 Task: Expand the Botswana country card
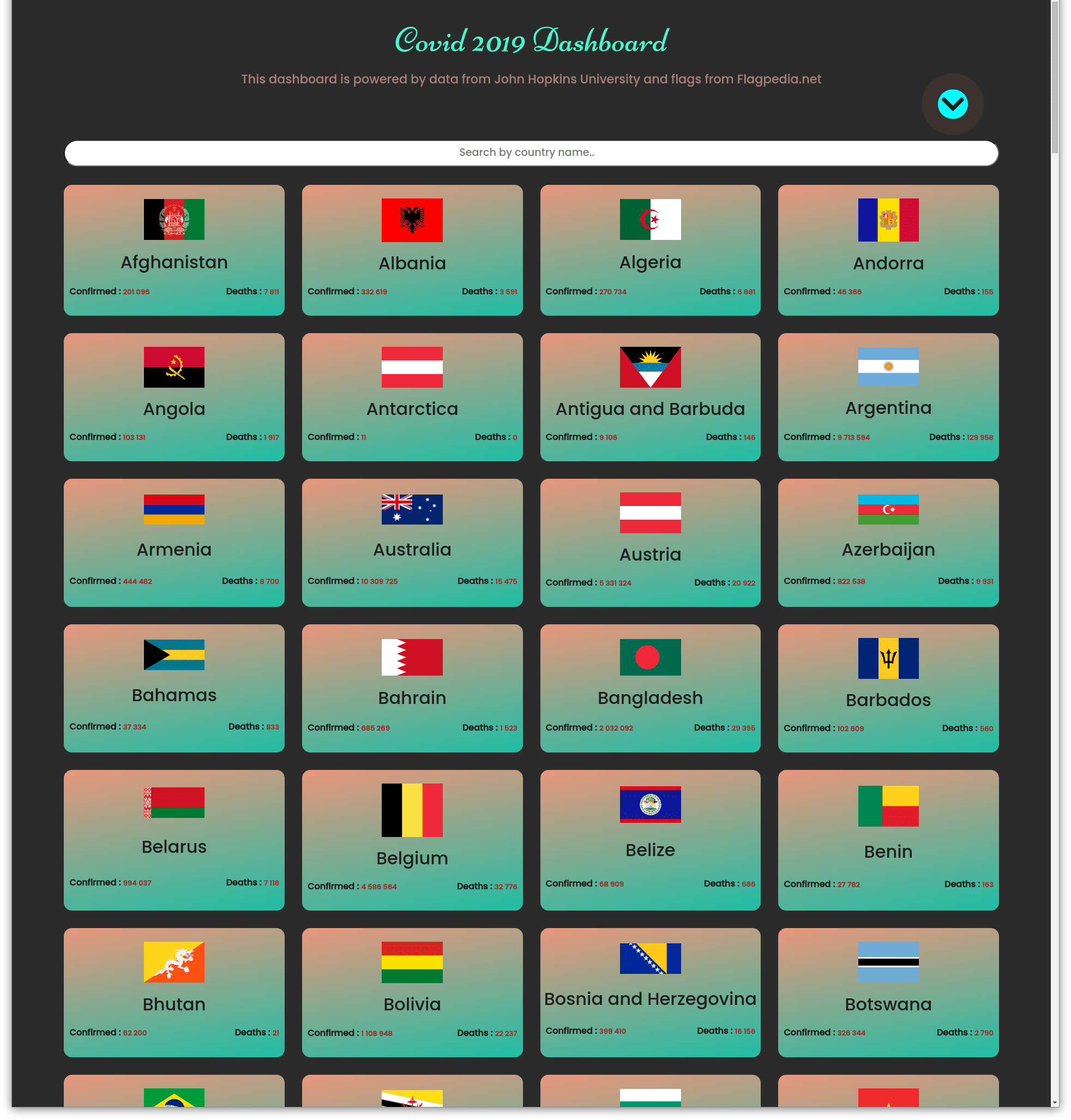[x=888, y=989]
